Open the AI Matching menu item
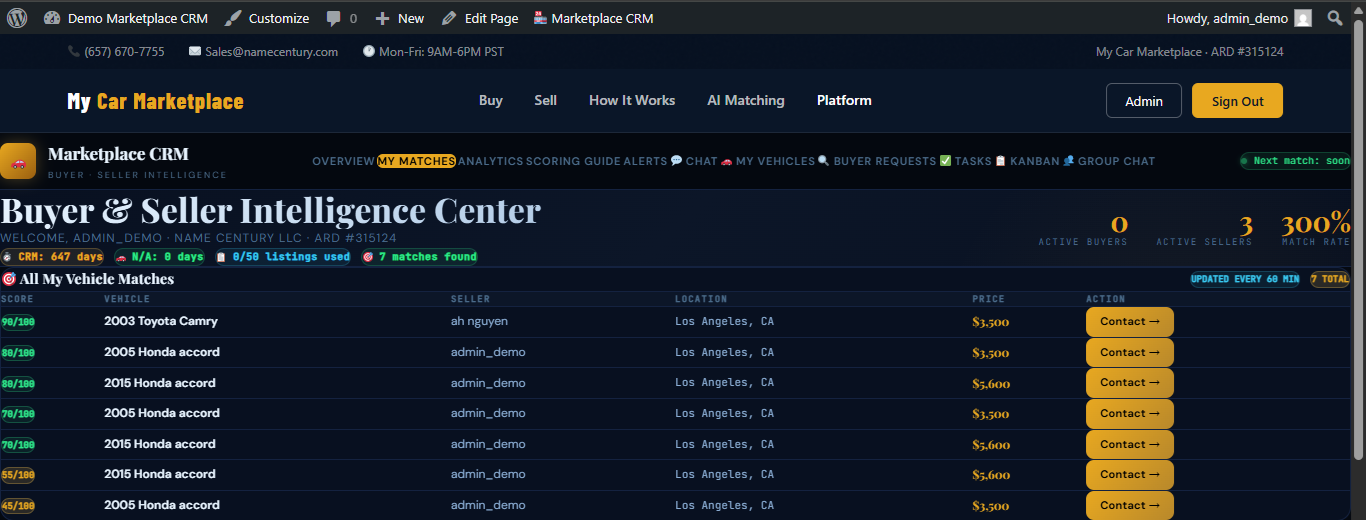This screenshot has width=1366, height=520. [x=745, y=100]
